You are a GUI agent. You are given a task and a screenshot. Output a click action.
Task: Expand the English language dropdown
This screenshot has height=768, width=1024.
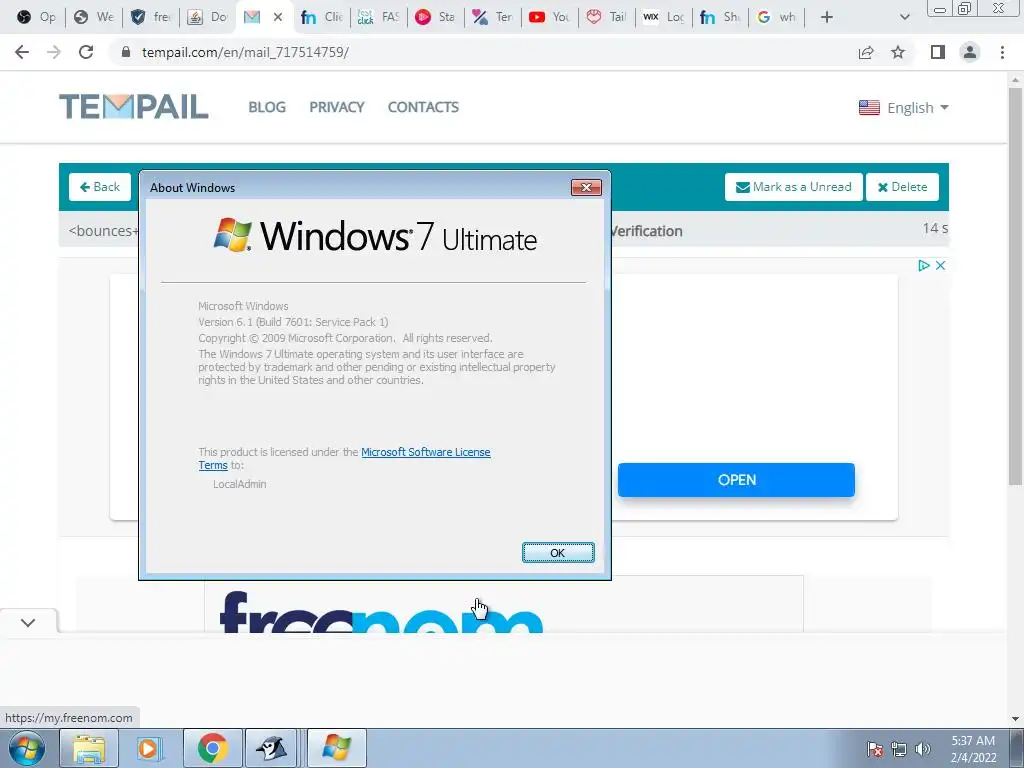904,108
